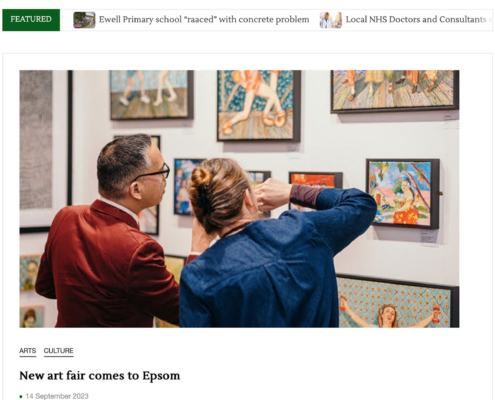Open Local NHS Doctors and Consultants story
The image size is (495, 400).
coord(418,20)
